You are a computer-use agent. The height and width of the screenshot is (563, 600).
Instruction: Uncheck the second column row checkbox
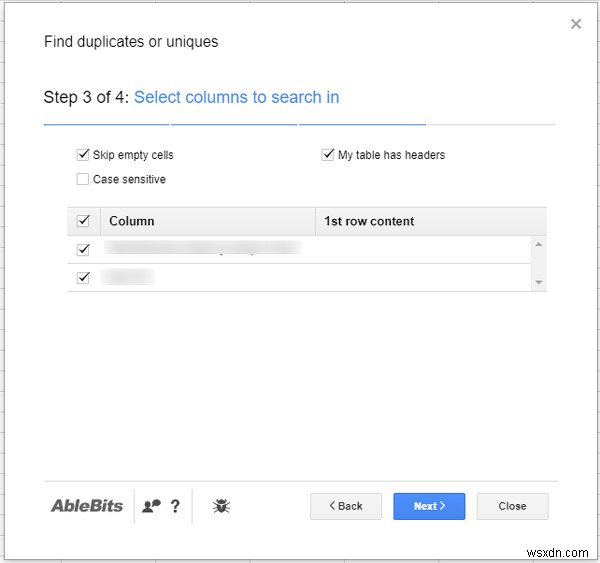click(83, 277)
